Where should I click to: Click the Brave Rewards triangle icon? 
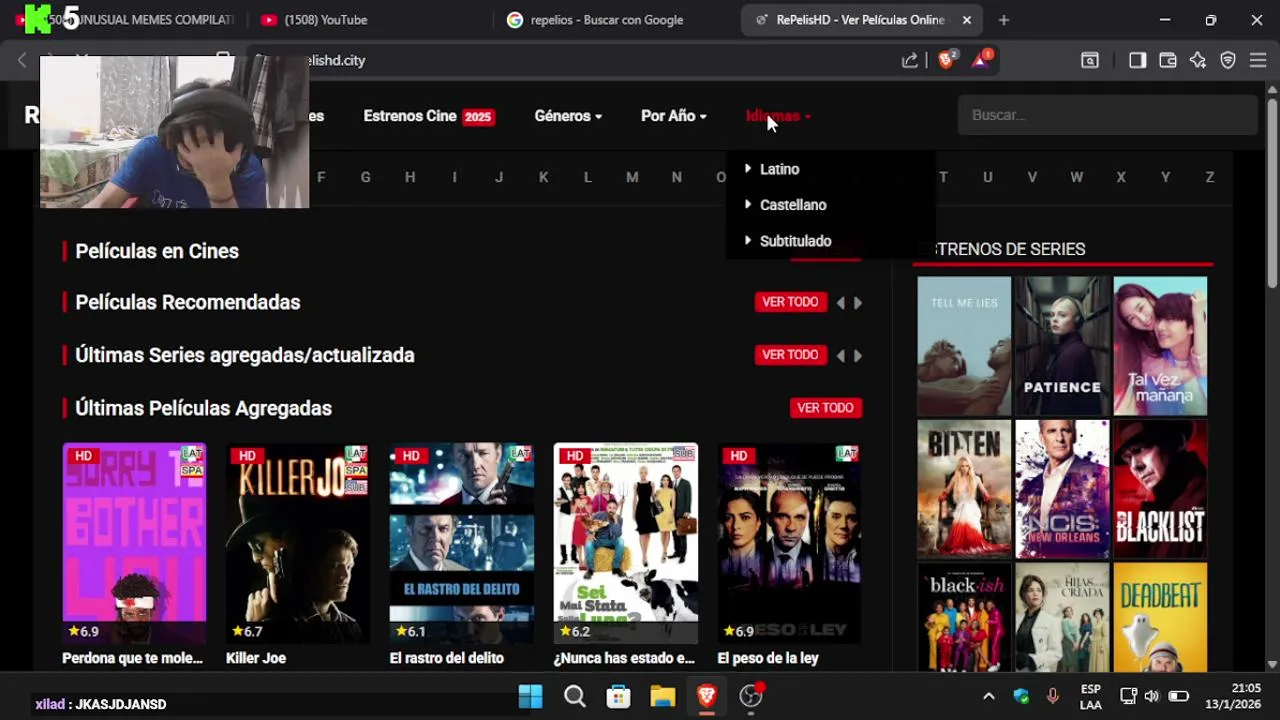[x=981, y=60]
